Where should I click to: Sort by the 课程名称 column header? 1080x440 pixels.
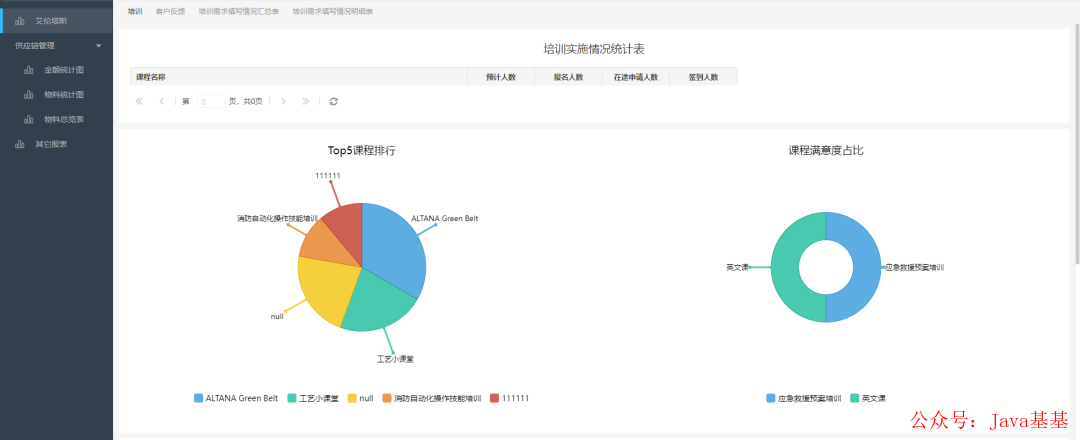[x=298, y=76]
